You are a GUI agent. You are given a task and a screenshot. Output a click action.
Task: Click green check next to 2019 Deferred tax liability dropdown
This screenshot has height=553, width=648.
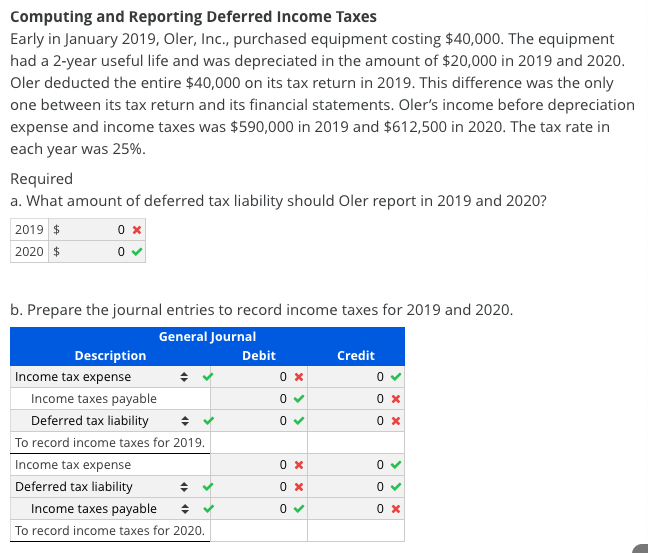click(208, 421)
